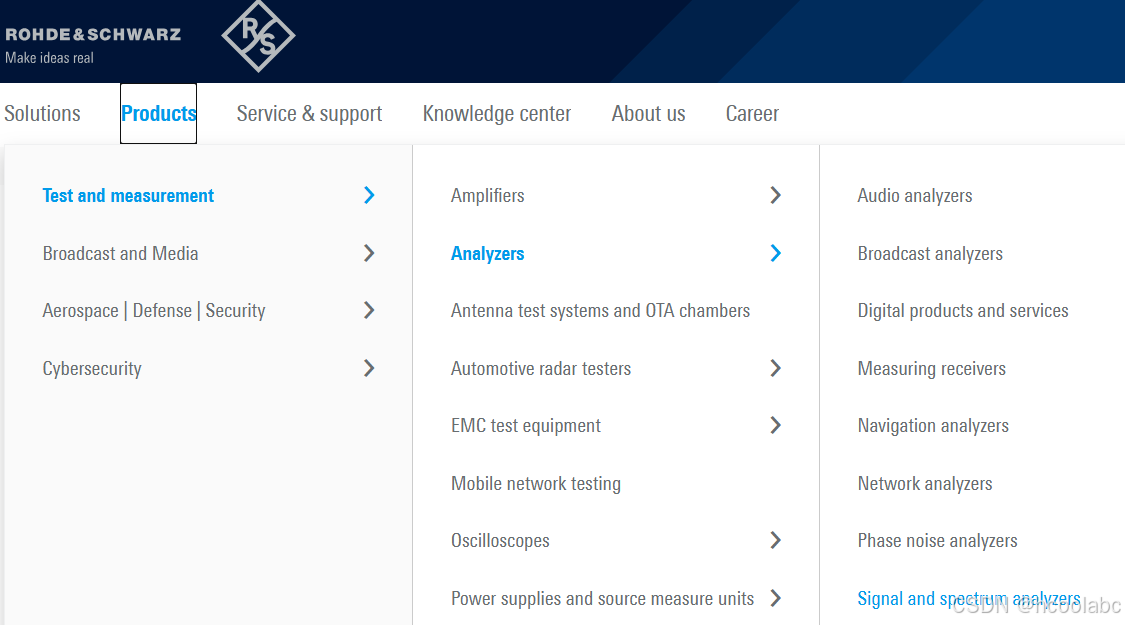
Task: Select Automotive radar testers
Action: point(541,368)
